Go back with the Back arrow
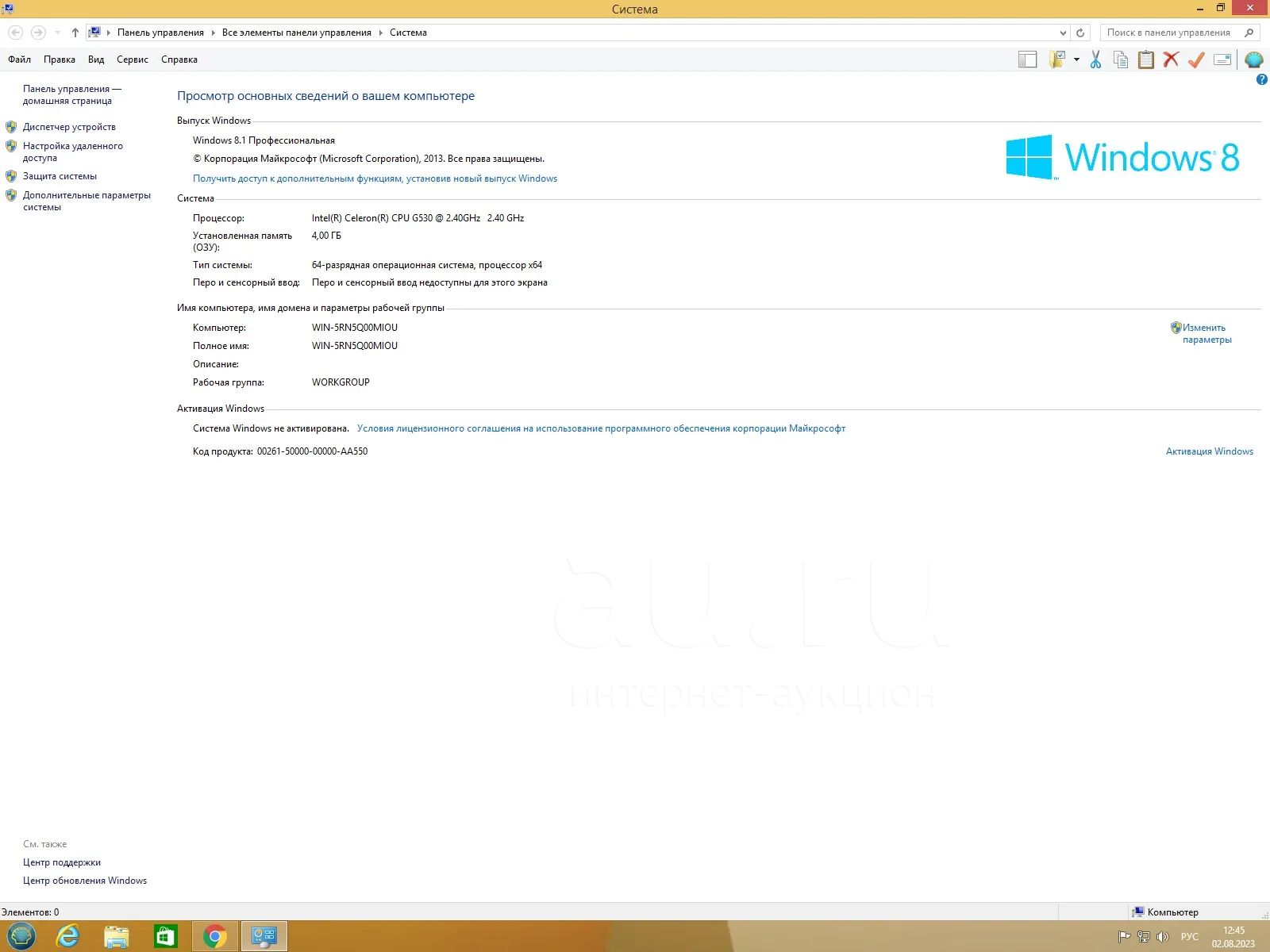Image resolution: width=1270 pixels, height=952 pixels. click(15, 33)
